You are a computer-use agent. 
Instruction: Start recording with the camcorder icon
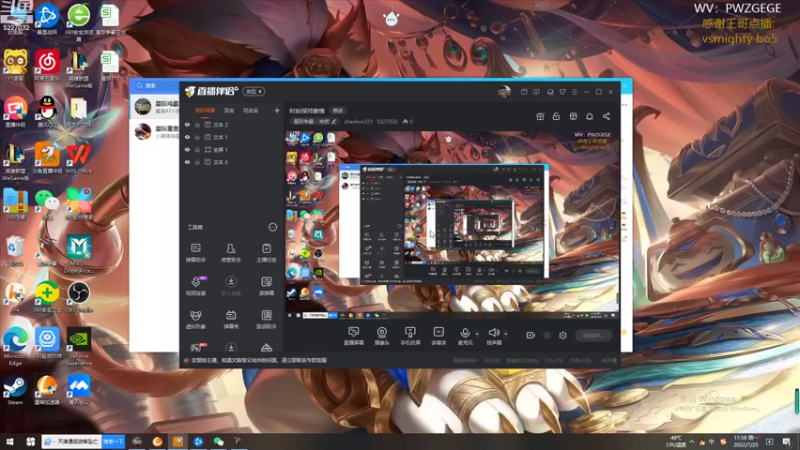point(531,335)
